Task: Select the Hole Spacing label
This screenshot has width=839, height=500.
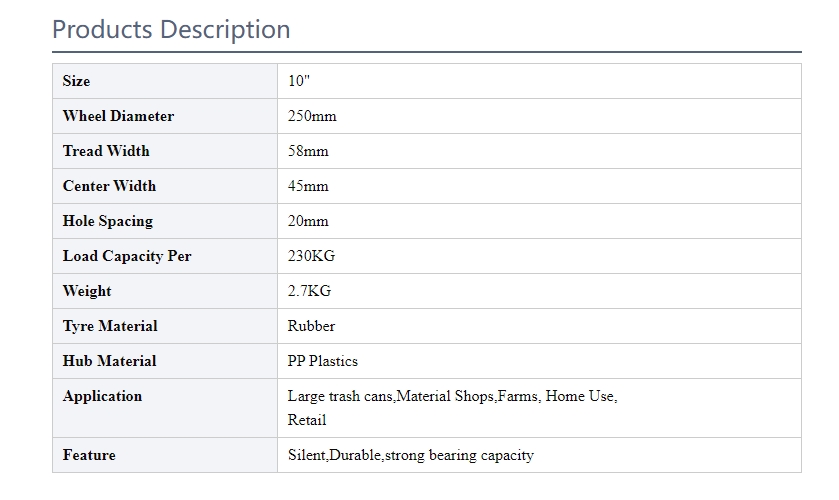Action: [x=108, y=221]
